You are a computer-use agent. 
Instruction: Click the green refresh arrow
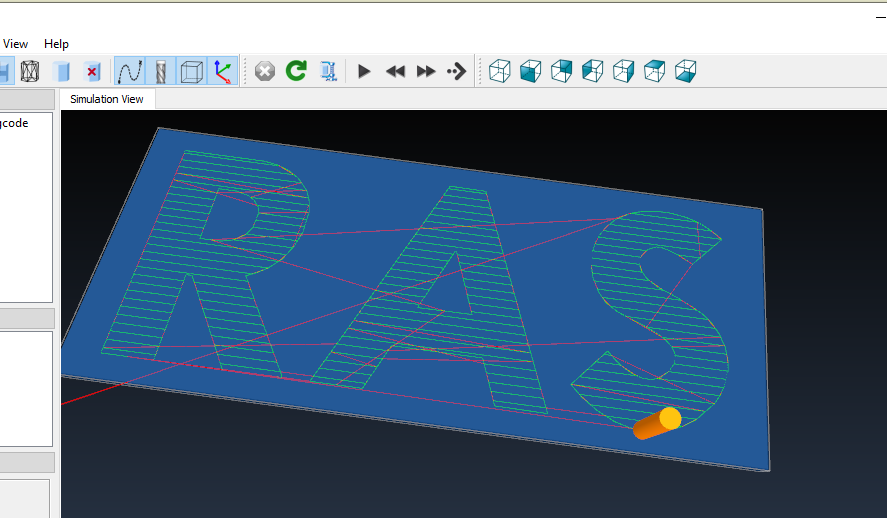coord(296,71)
